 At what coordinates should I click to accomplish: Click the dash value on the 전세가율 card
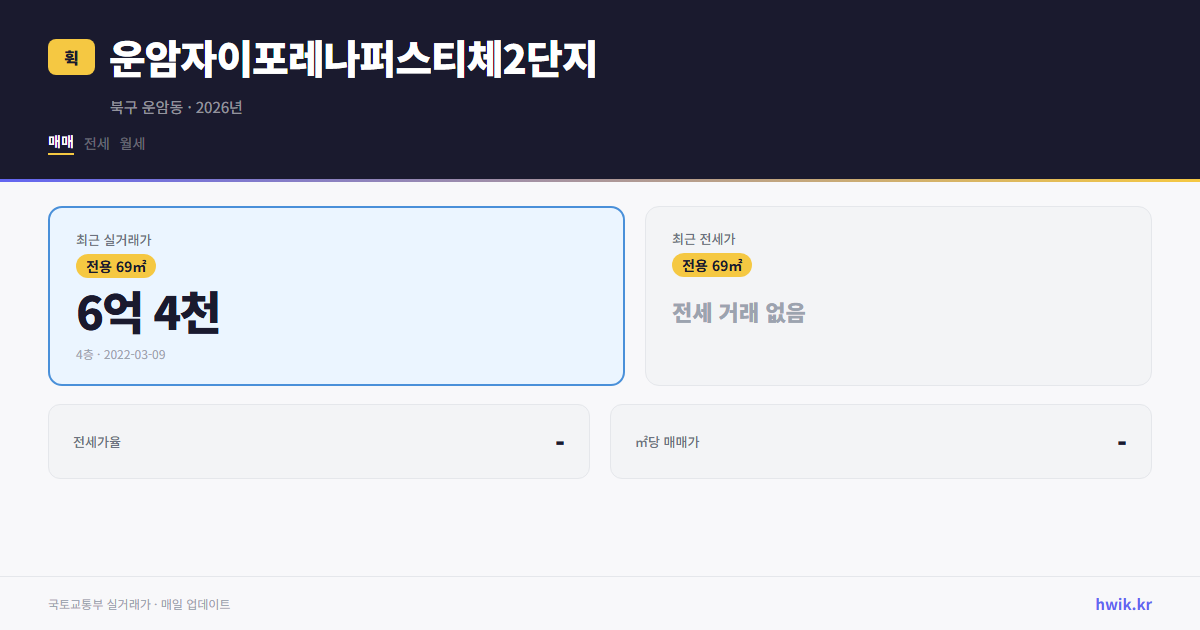coord(562,441)
